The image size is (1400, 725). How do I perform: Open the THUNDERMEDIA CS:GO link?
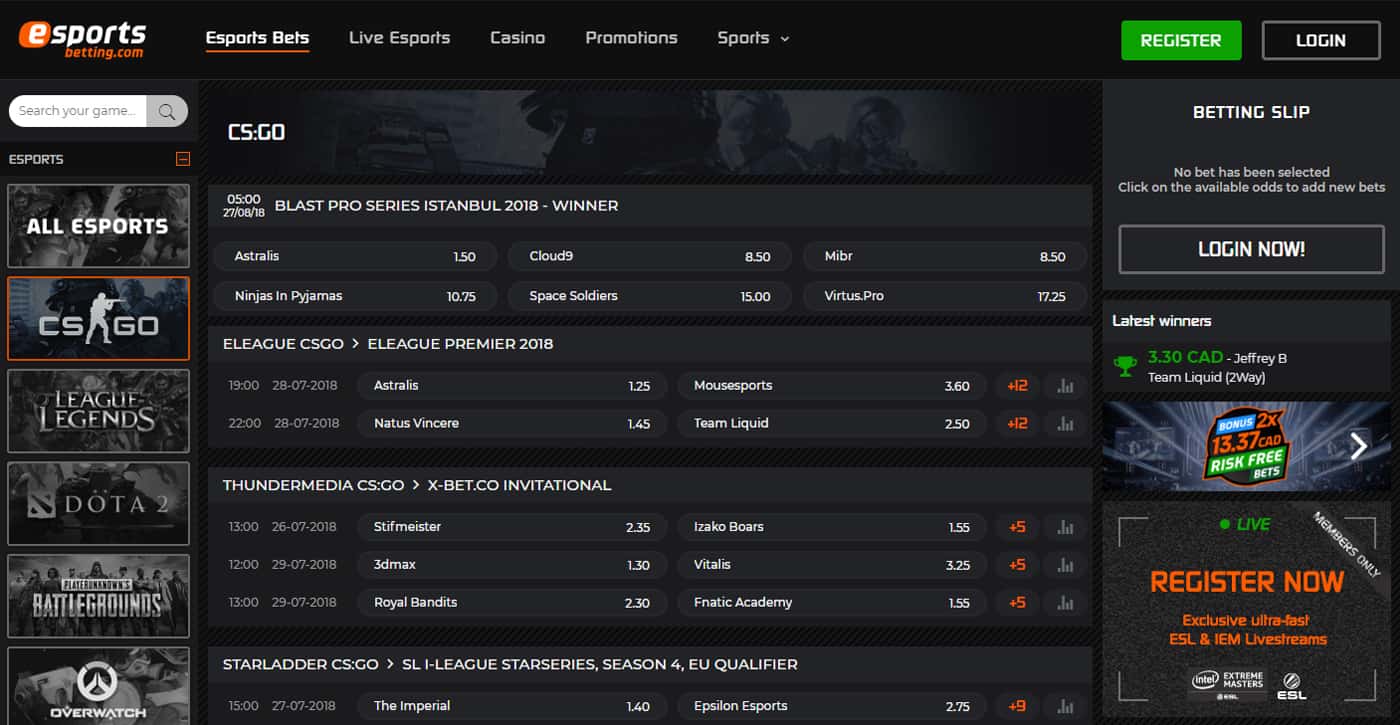tap(313, 485)
